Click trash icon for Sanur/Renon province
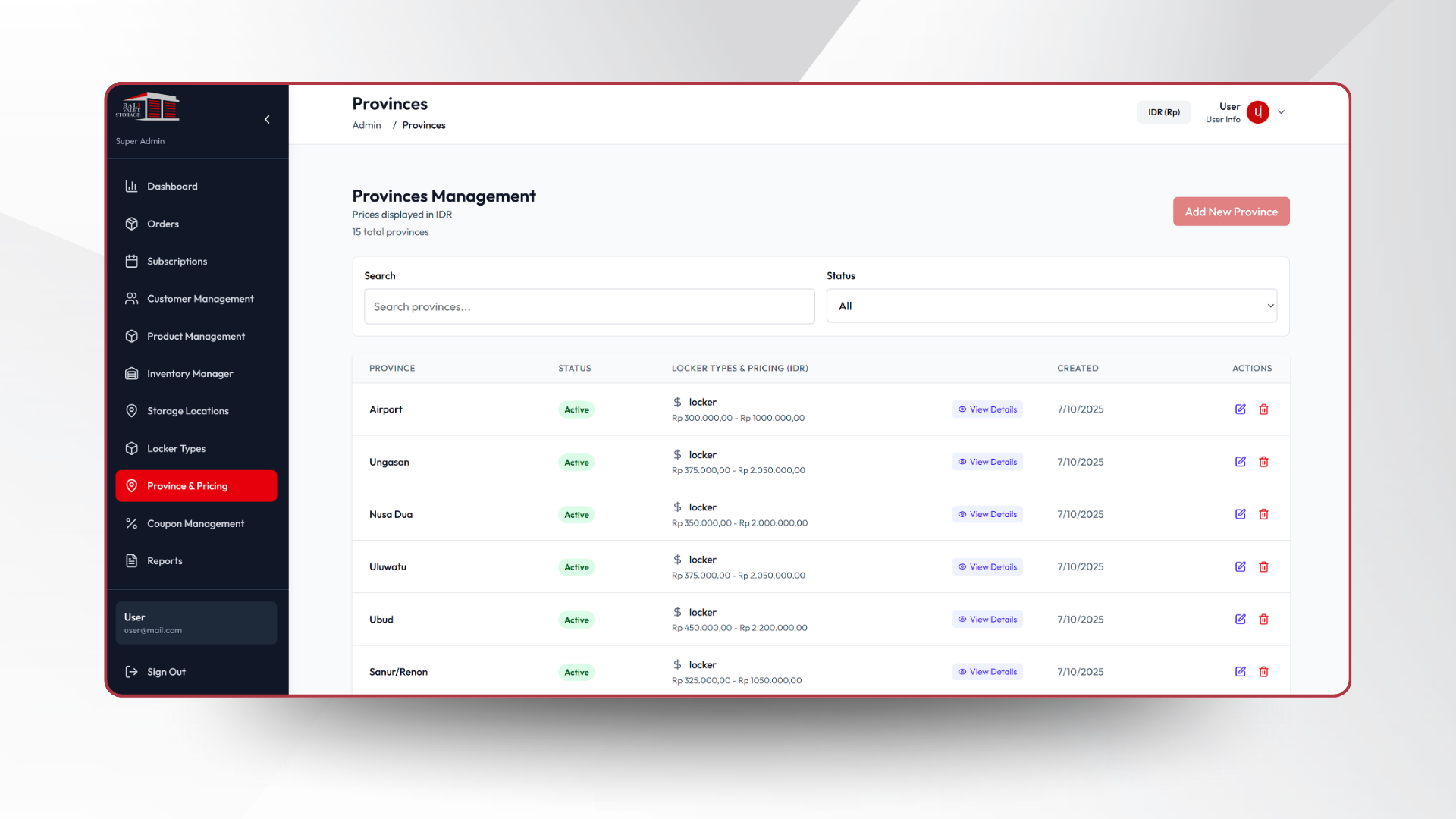The height and width of the screenshot is (819, 1456). click(1263, 672)
